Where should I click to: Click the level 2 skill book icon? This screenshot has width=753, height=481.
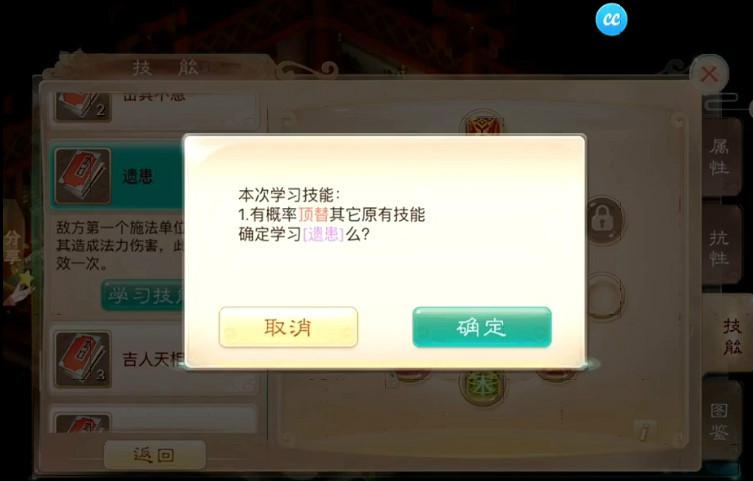pos(83,107)
